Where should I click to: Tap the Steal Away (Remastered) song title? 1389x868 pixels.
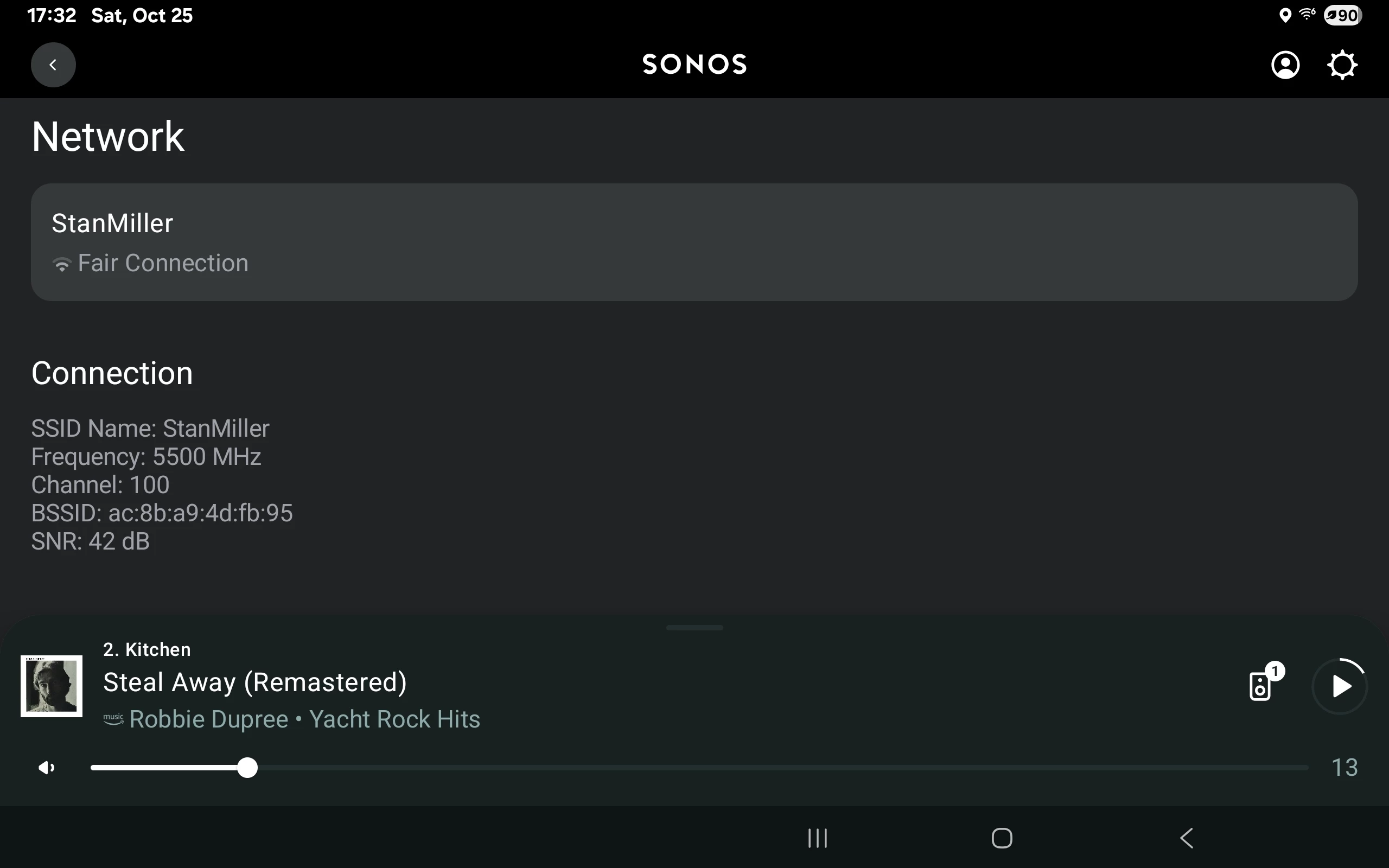pyautogui.click(x=255, y=682)
